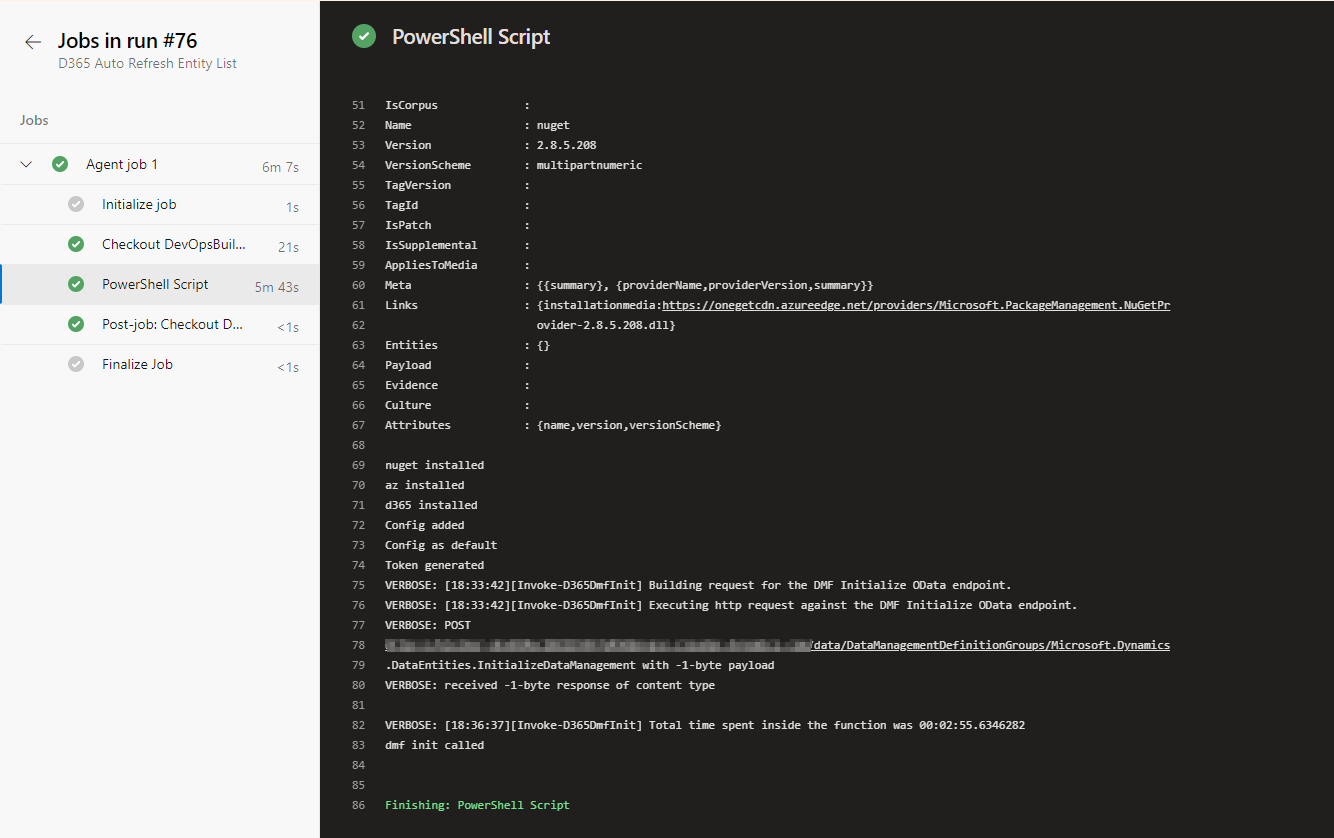The image size is (1334, 838).
Task: Click log line 86 Finishing: PowerShell Script
Action: (477, 805)
